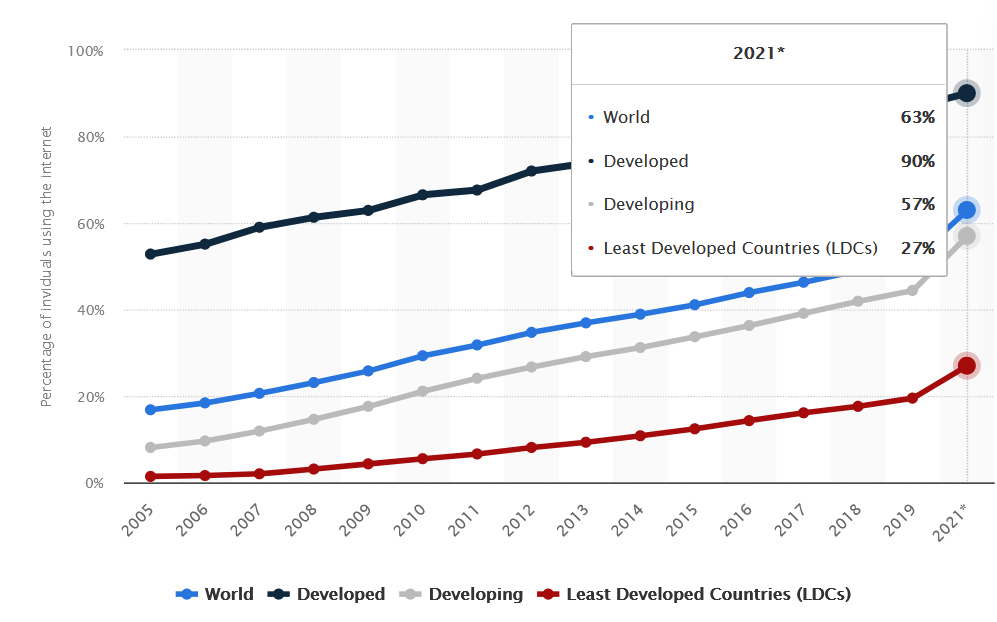Select the Developed line's 2012 data point
This screenshot has width=997, height=622.
coord(532,171)
